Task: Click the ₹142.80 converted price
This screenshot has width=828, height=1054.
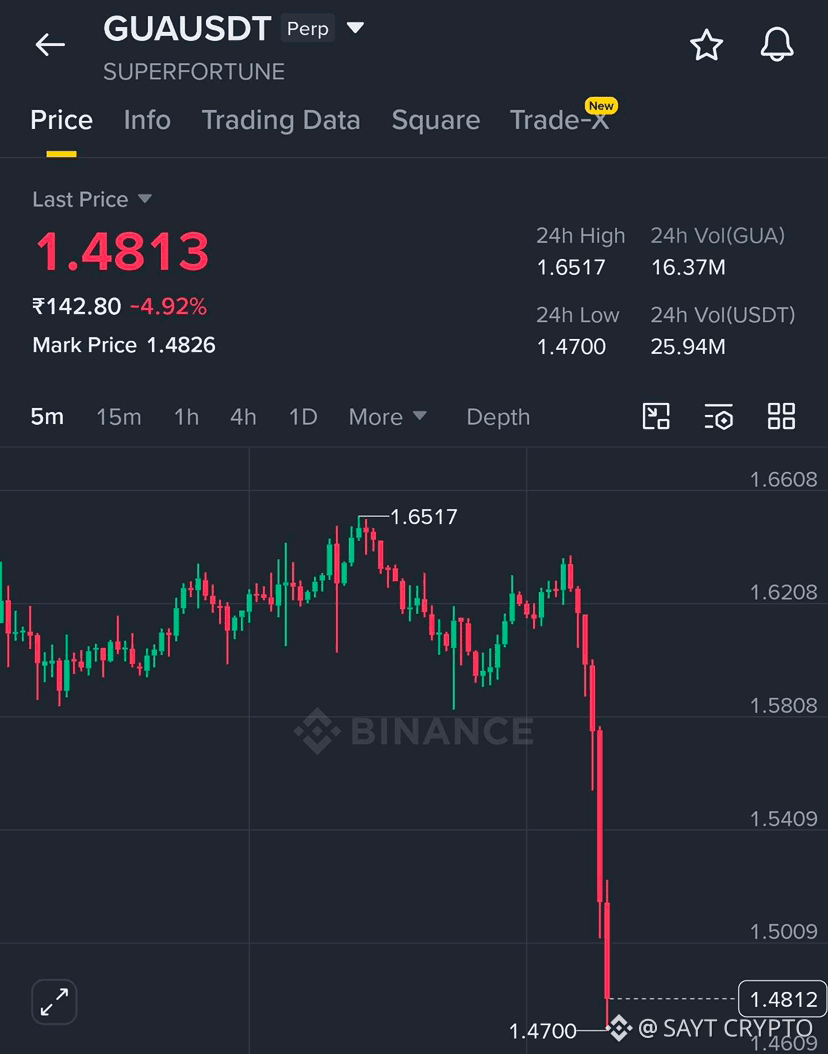Action: [77, 307]
